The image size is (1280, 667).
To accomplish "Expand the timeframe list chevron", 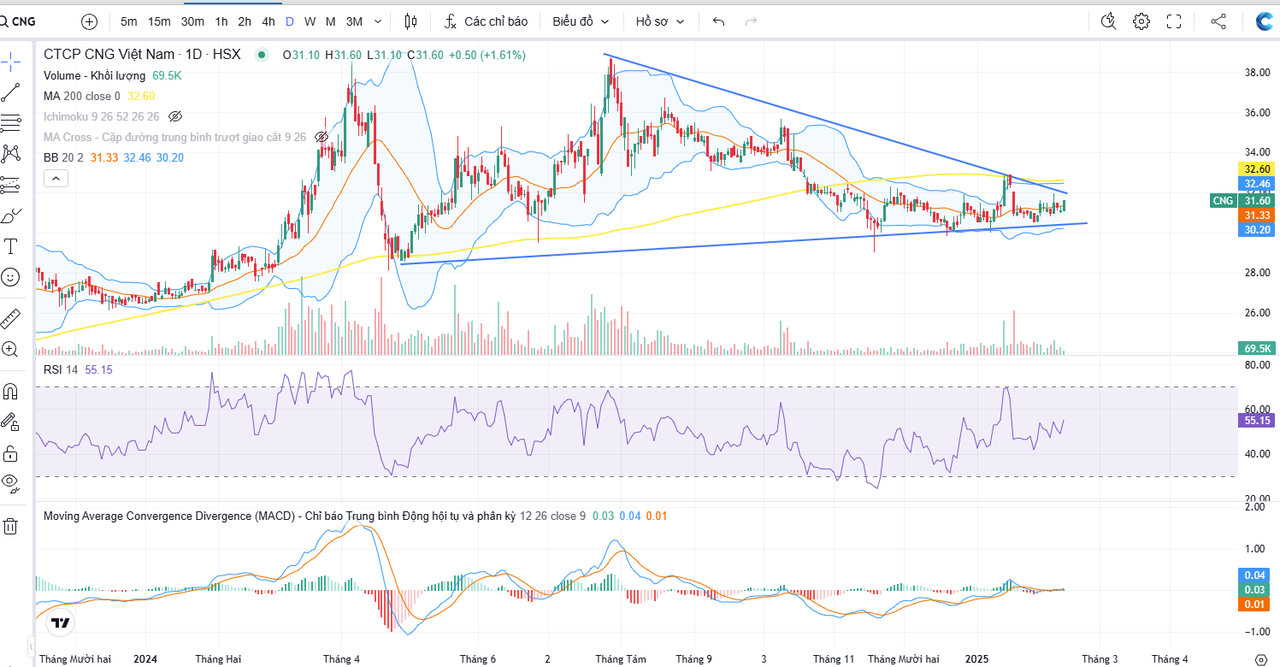I will (x=377, y=21).
